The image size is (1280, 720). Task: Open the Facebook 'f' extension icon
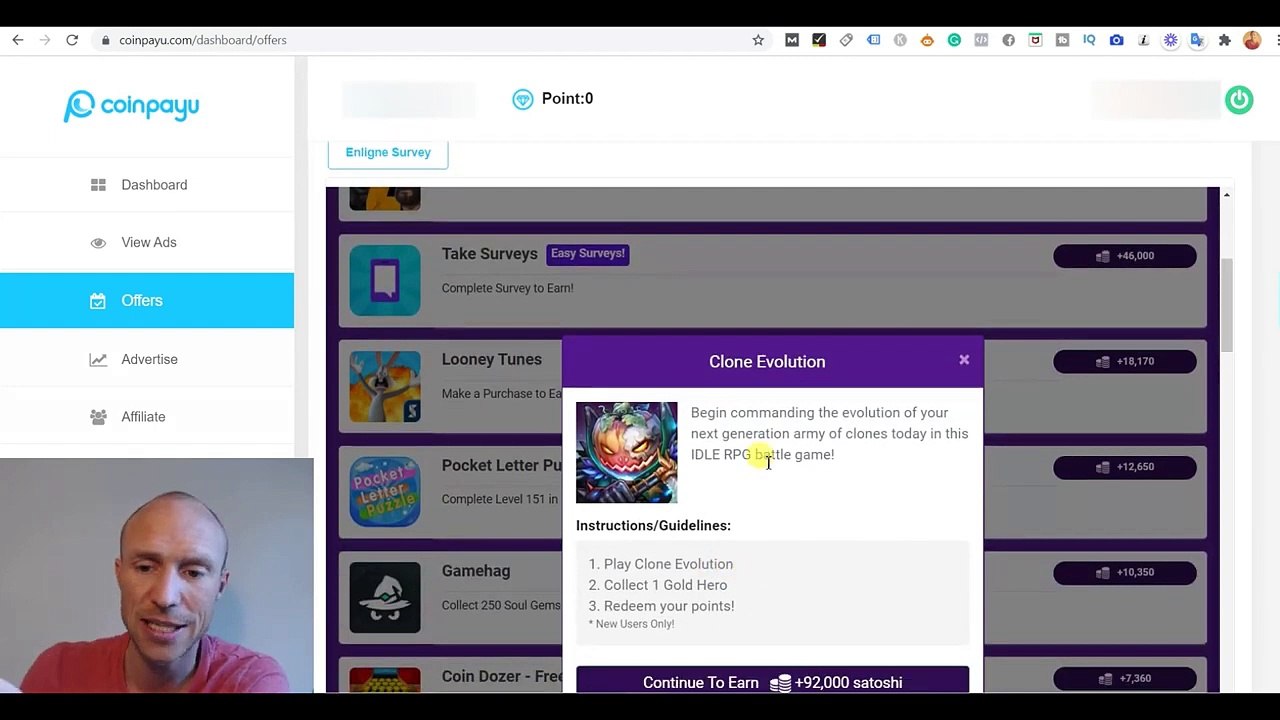point(1008,40)
